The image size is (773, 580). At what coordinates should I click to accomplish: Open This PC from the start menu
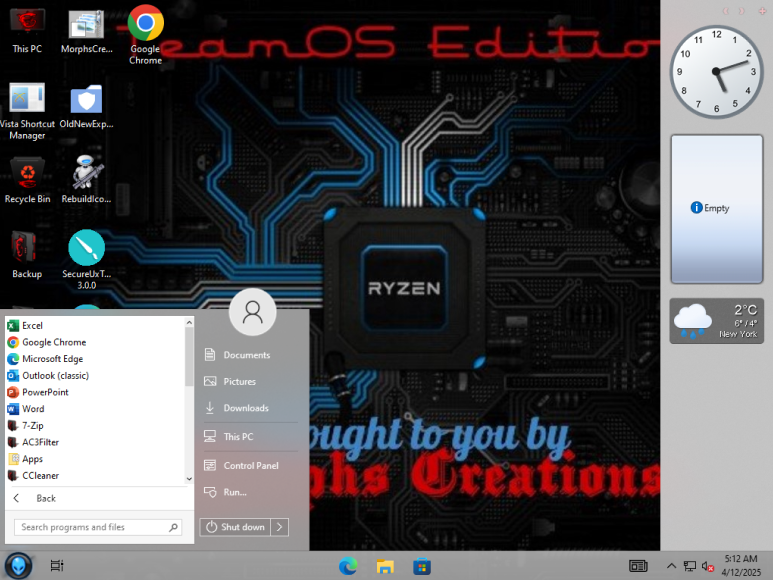pos(250,437)
